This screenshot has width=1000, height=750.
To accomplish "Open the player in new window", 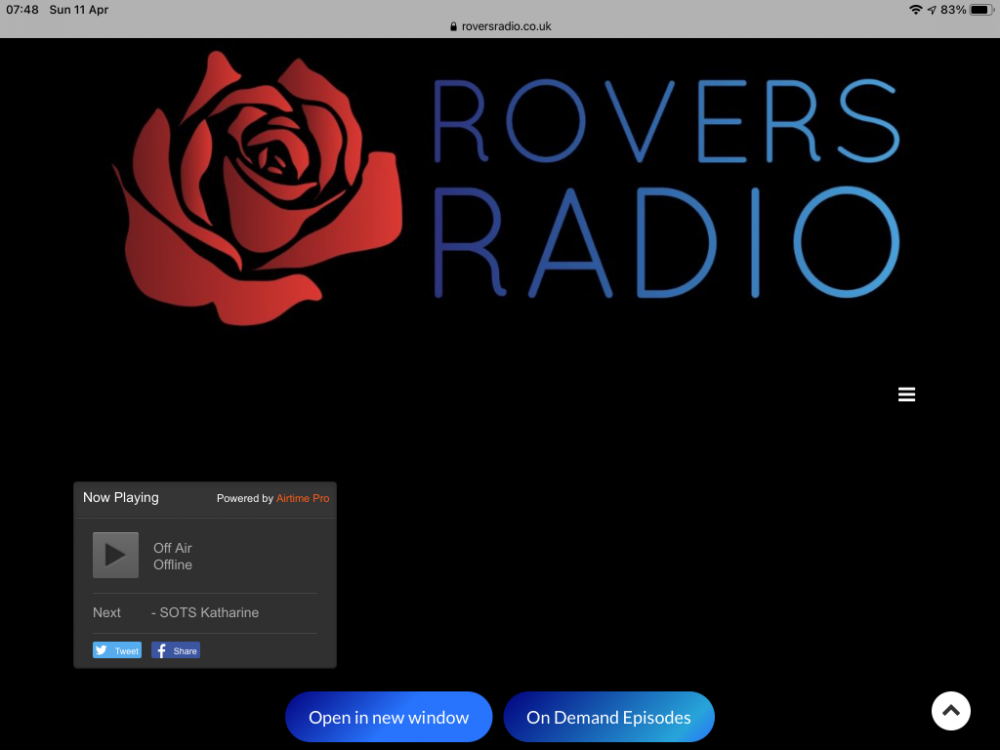I will click(388, 717).
